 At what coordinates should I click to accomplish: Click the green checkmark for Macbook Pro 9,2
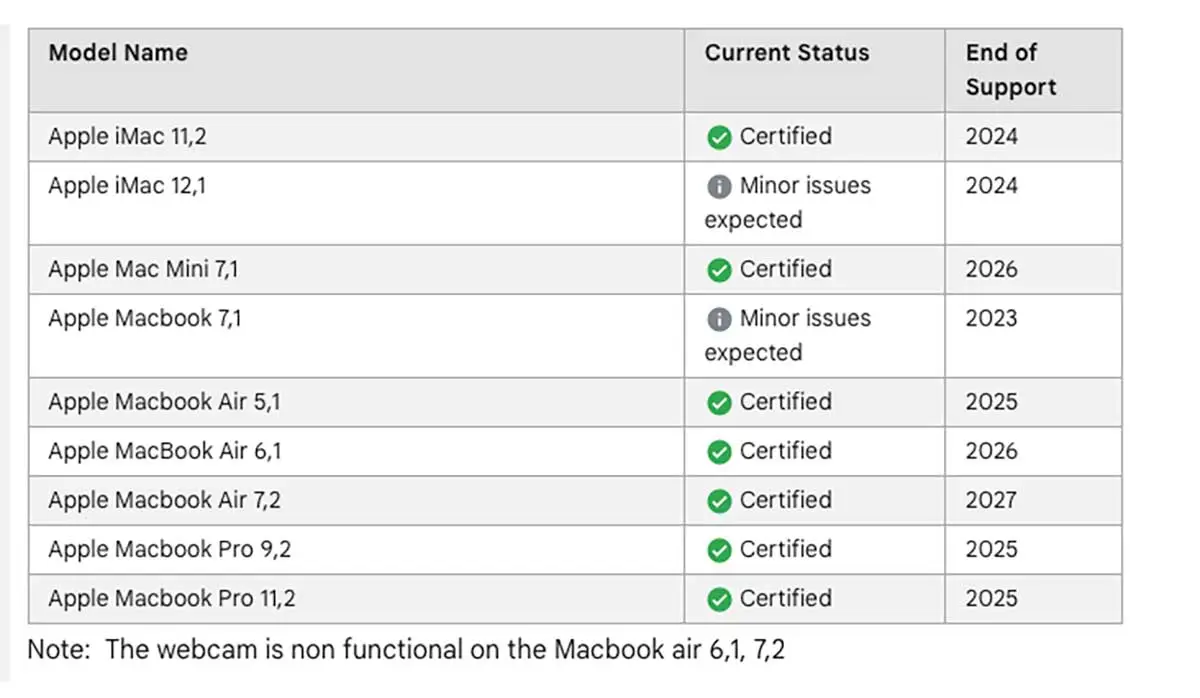click(718, 550)
